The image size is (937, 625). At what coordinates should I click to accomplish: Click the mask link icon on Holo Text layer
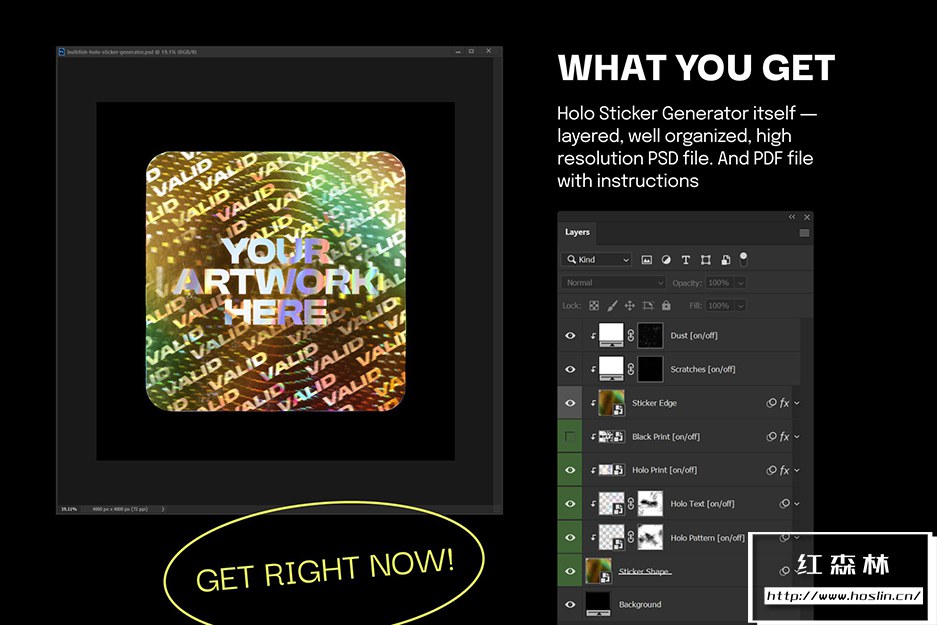(x=630, y=504)
